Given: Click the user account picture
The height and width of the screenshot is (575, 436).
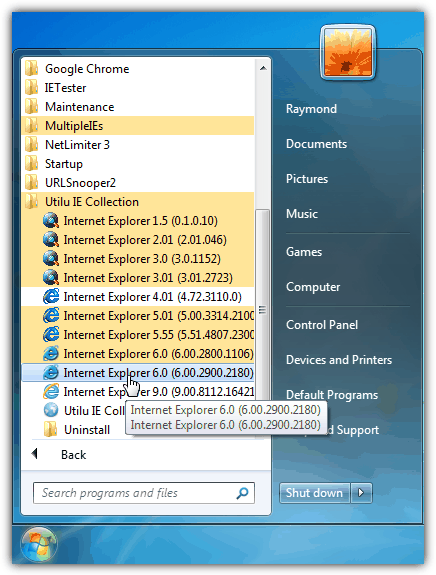Looking at the screenshot, I should pos(347,52).
